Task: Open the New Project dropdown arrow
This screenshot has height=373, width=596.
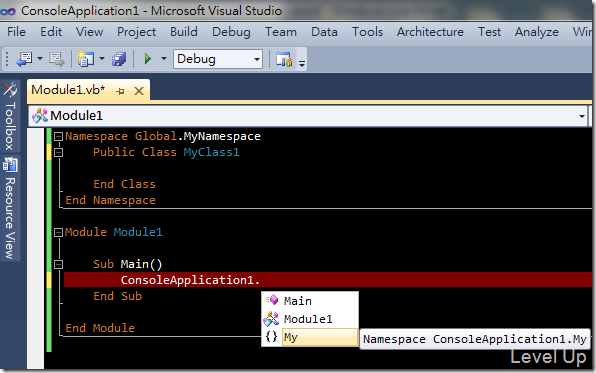Action: tap(102, 59)
